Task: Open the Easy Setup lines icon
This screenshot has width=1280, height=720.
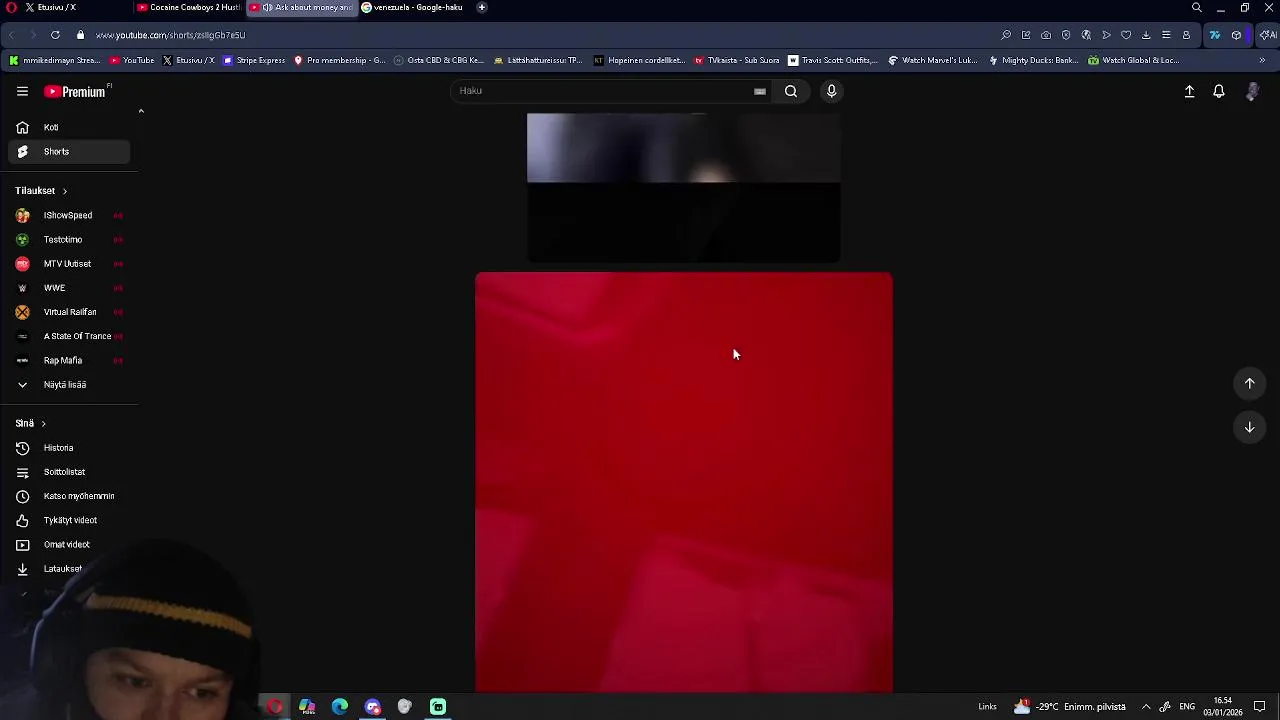Action: click(1166, 35)
